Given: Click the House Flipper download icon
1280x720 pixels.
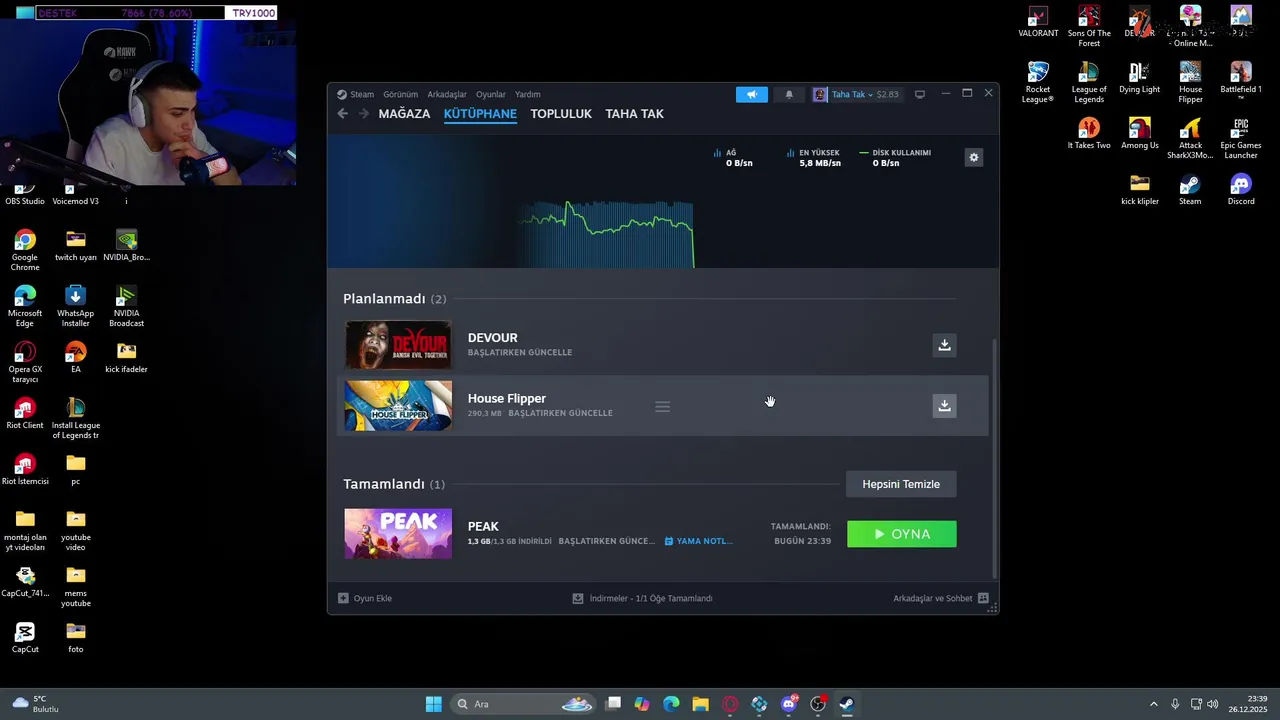Looking at the screenshot, I should [944, 405].
